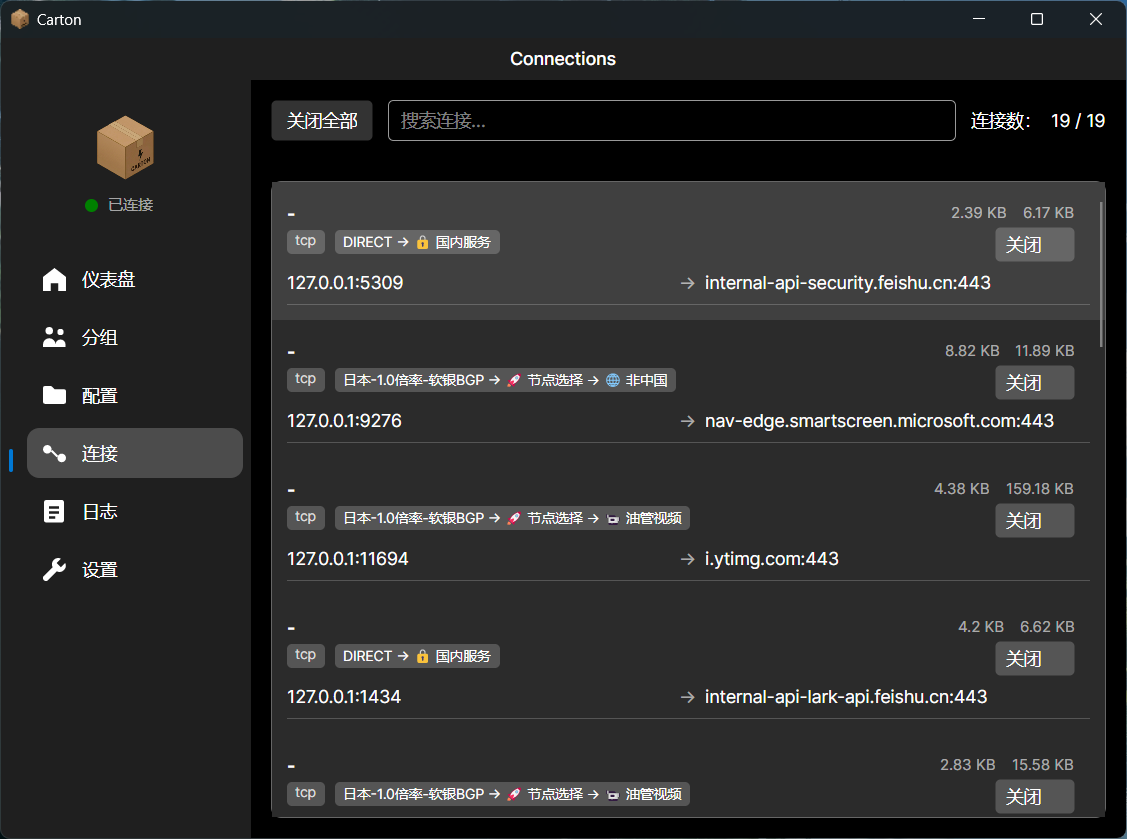
Task: Click destination internal-api-lark-api.feishu.cn:443
Action: pyautogui.click(x=846, y=697)
